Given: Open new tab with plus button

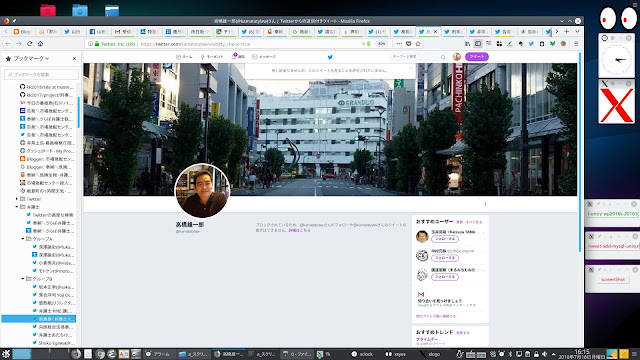Looking at the screenshot, I should pyautogui.click(x=567, y=31).
